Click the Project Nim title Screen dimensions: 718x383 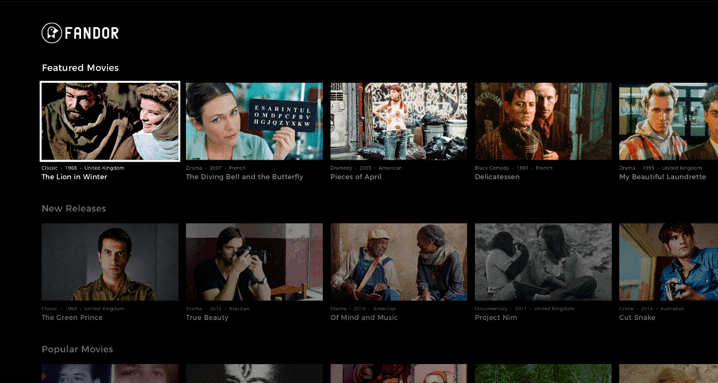click(x=496, y=317)
